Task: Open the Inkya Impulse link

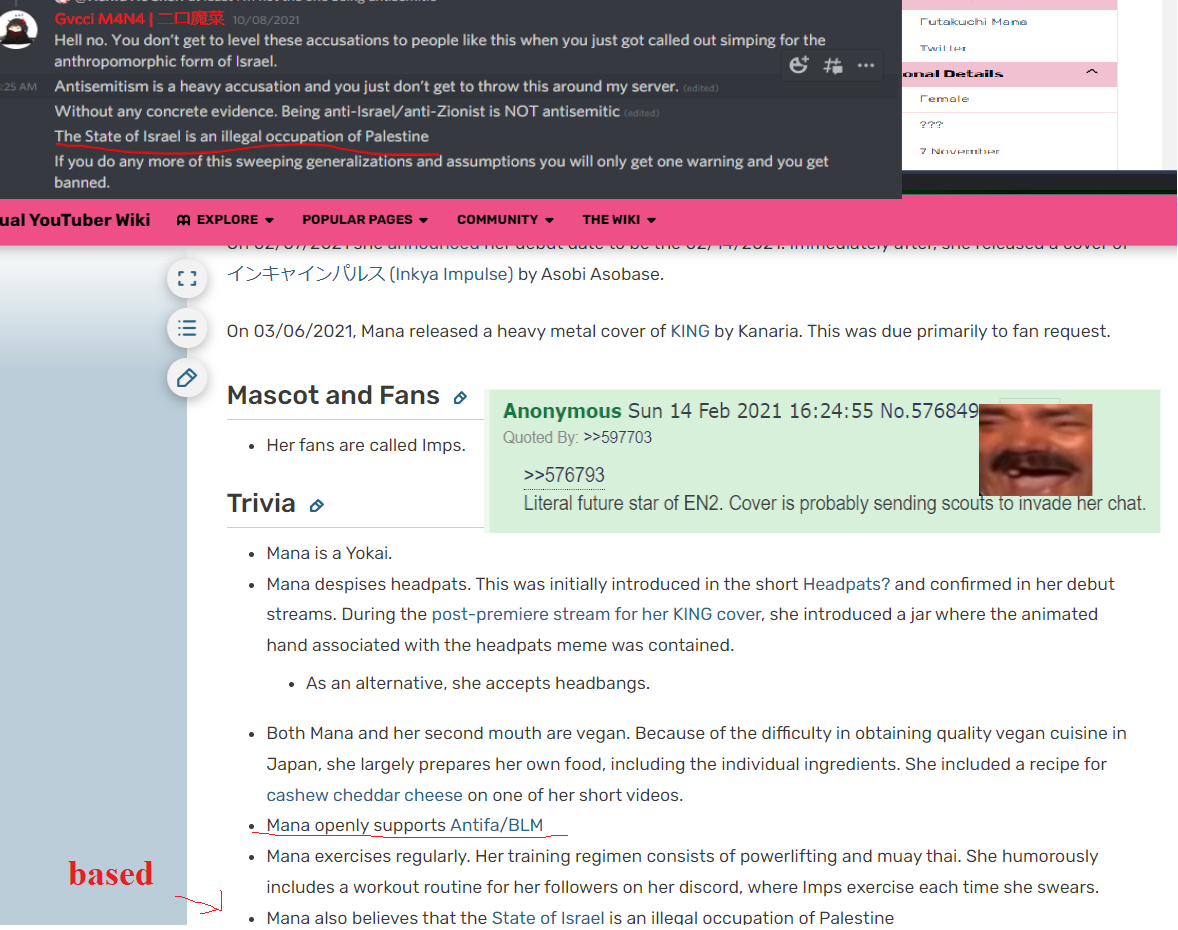Action: pyautogui.click(x=370, y=273)
